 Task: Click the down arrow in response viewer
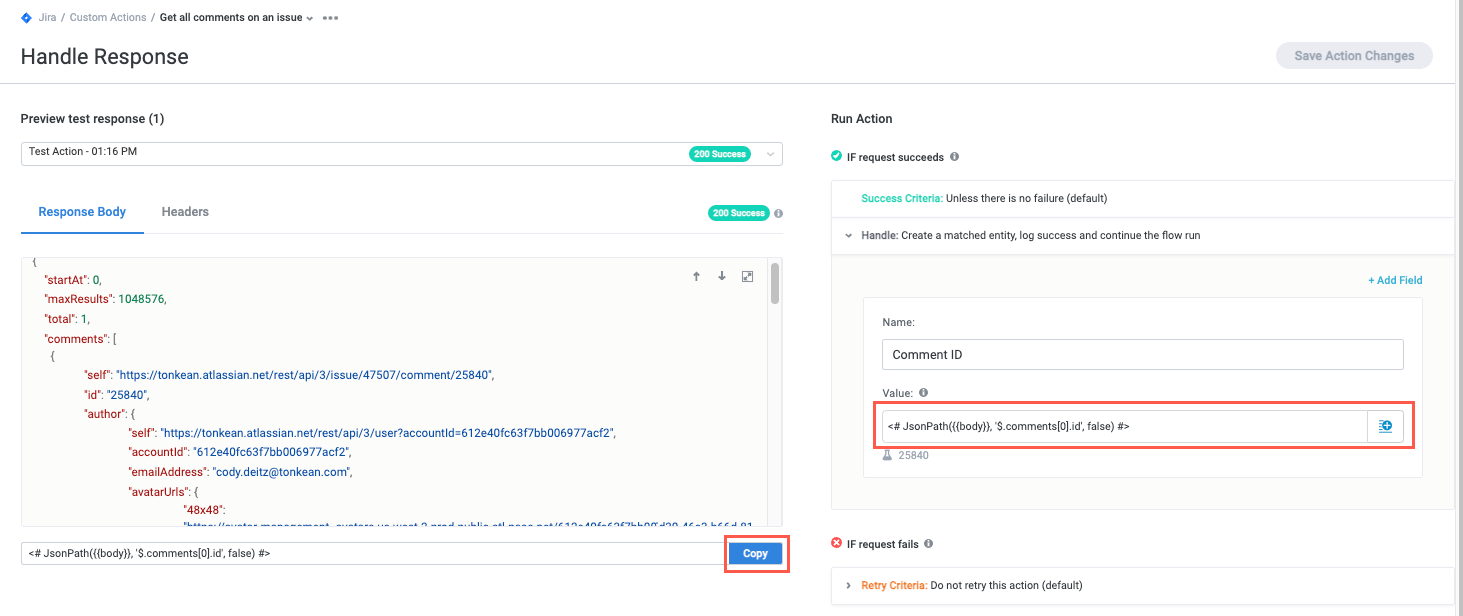721,277
